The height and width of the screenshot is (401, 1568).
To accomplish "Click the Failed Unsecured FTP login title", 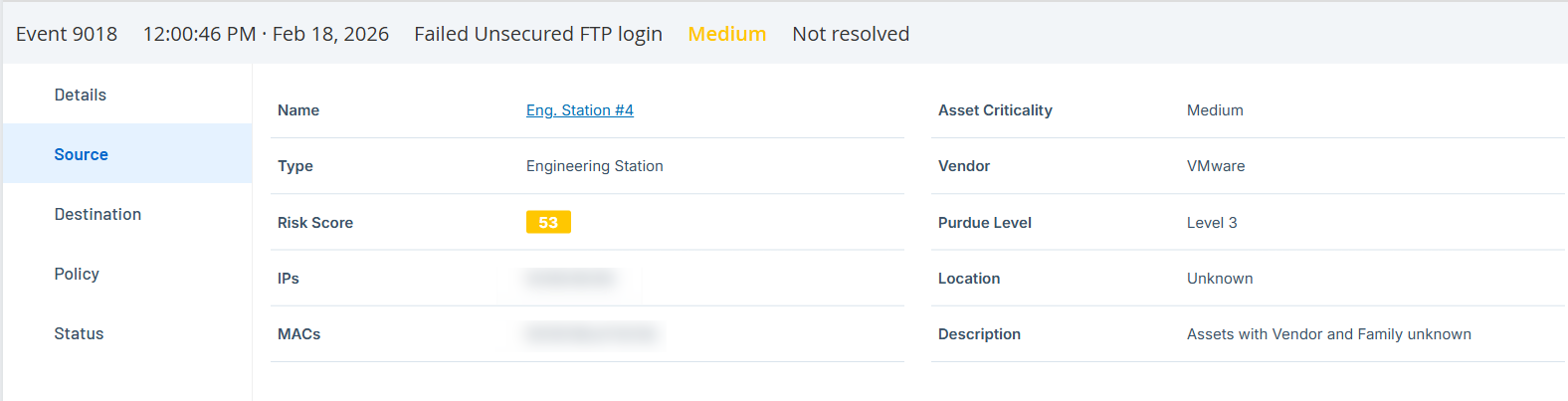I will pyautogui.click(x=538, y=34).
